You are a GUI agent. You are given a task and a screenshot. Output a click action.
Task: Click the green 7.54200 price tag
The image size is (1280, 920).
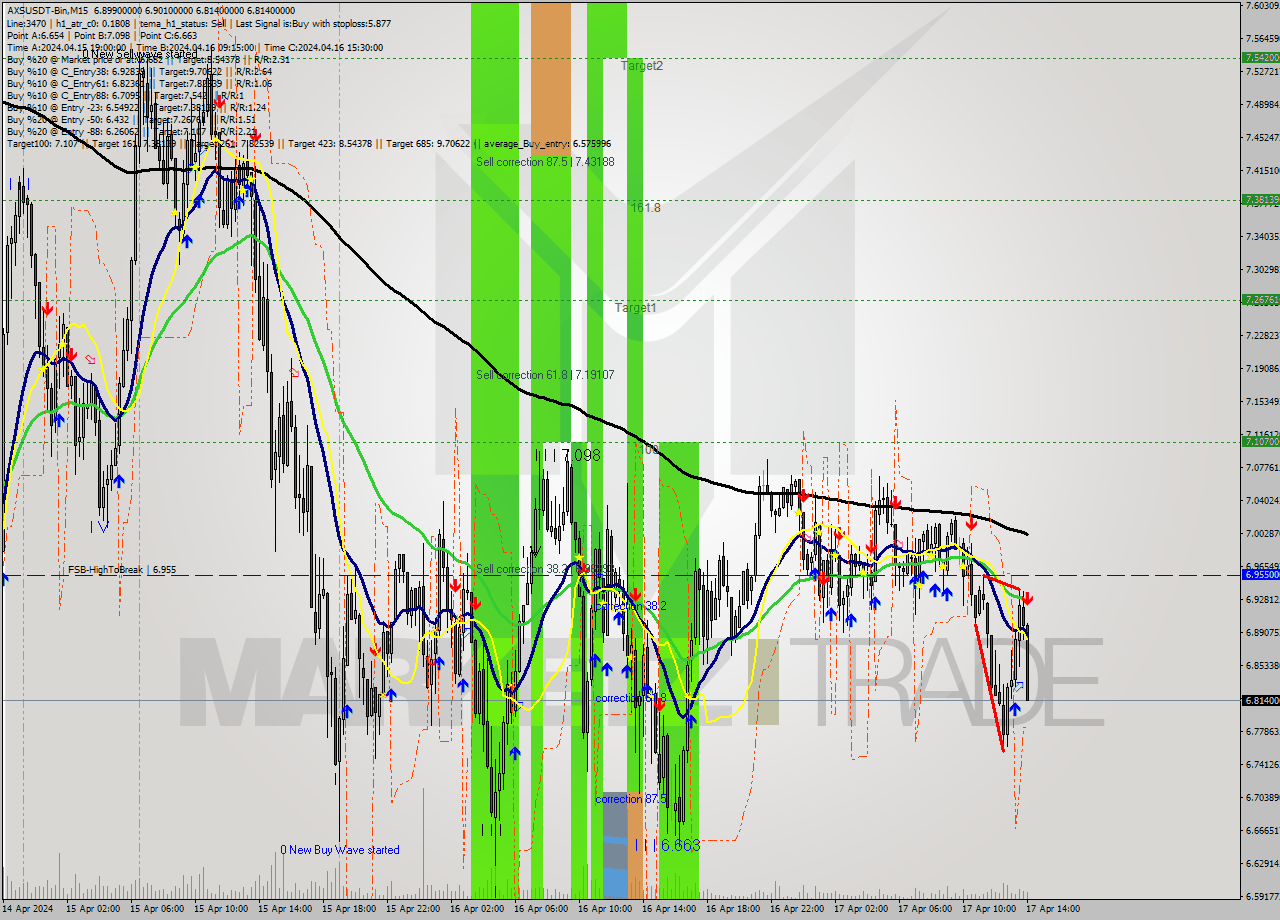tap(1260, 58)
